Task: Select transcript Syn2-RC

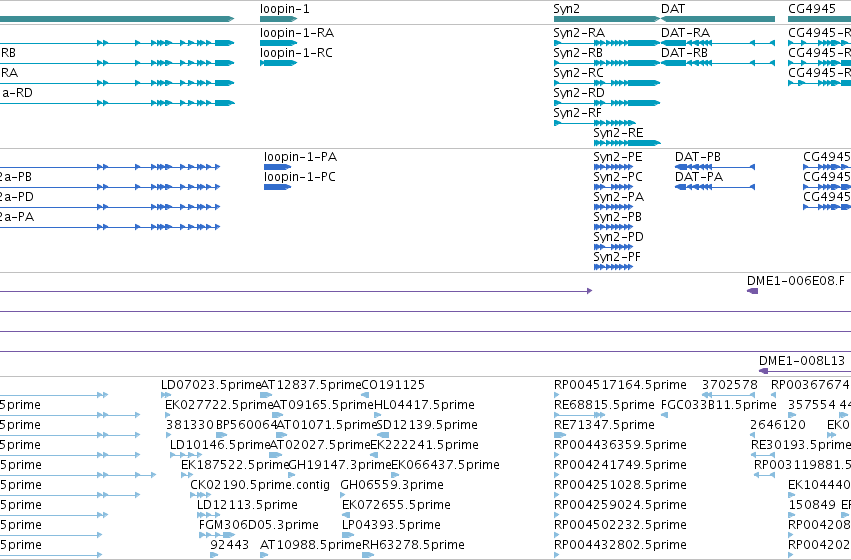Action: click(606, 83)
